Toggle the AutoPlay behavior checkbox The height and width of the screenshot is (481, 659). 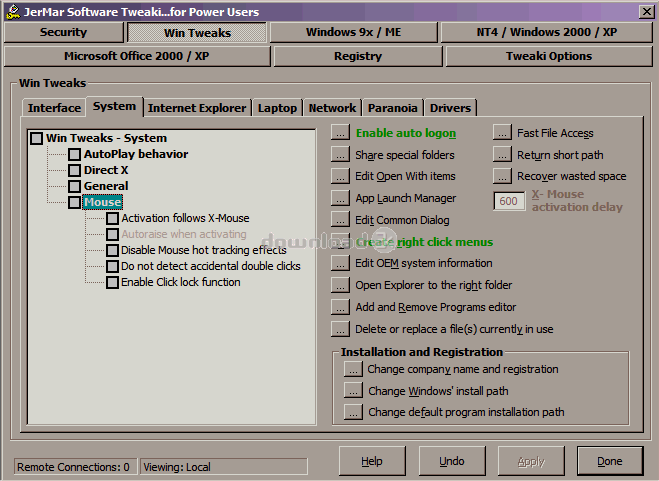pos(74,154)
